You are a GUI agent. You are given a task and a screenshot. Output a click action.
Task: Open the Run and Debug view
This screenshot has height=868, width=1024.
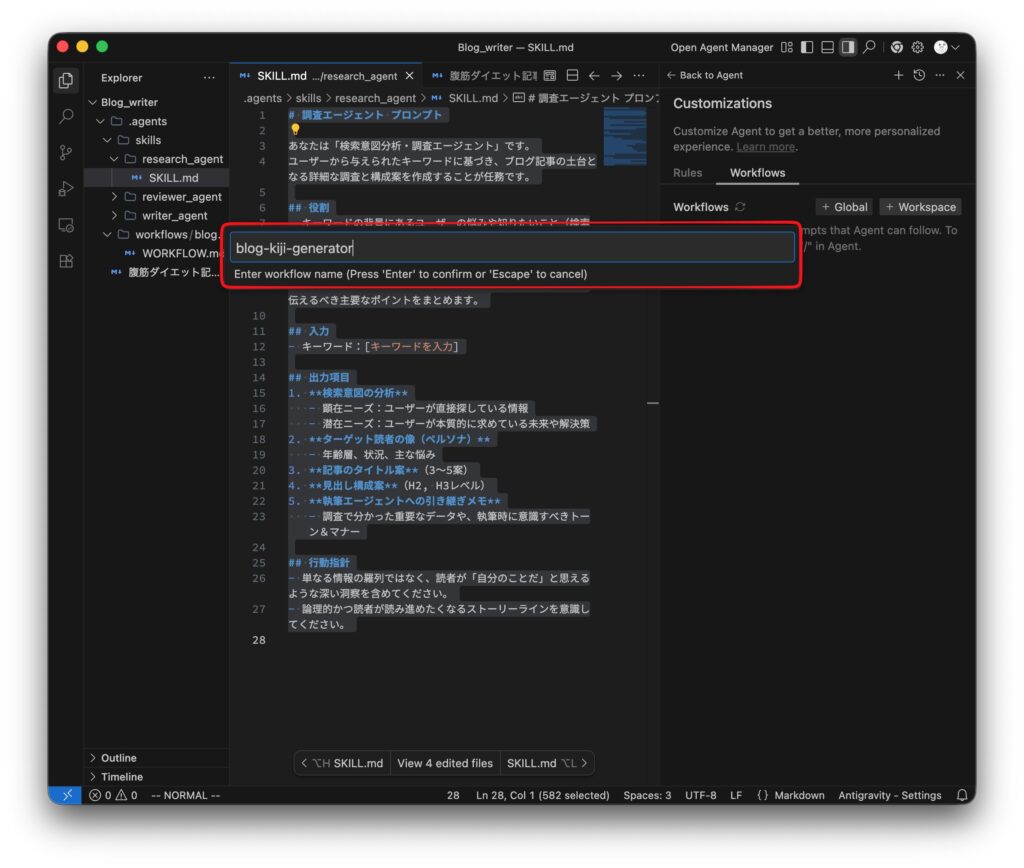pyautogui.click(x=66, y=189)
